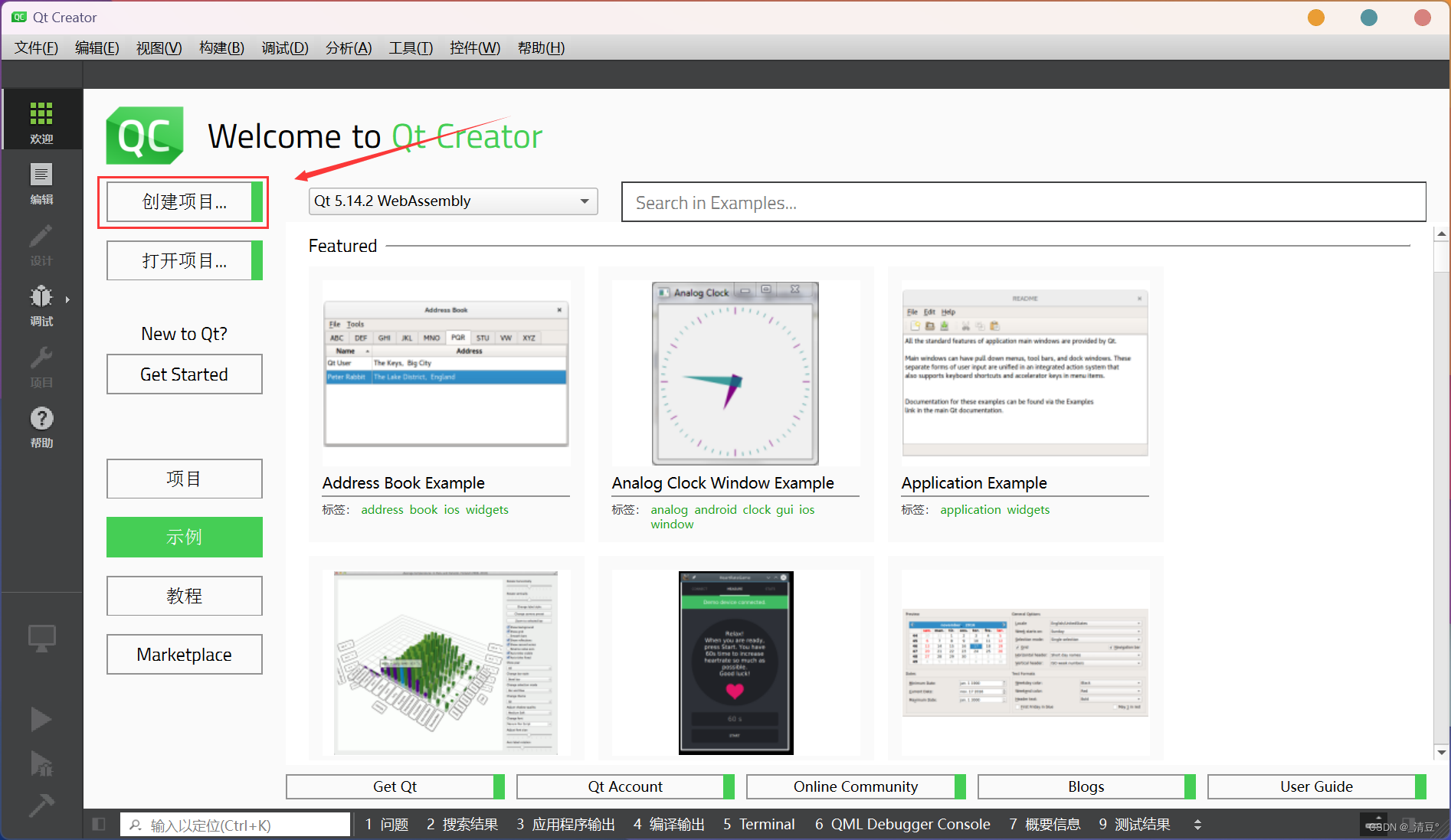Open the 3 应用程序输出 pane
Image resolution: width=1451 pixels, height=840 pixels.
[566, 825]
